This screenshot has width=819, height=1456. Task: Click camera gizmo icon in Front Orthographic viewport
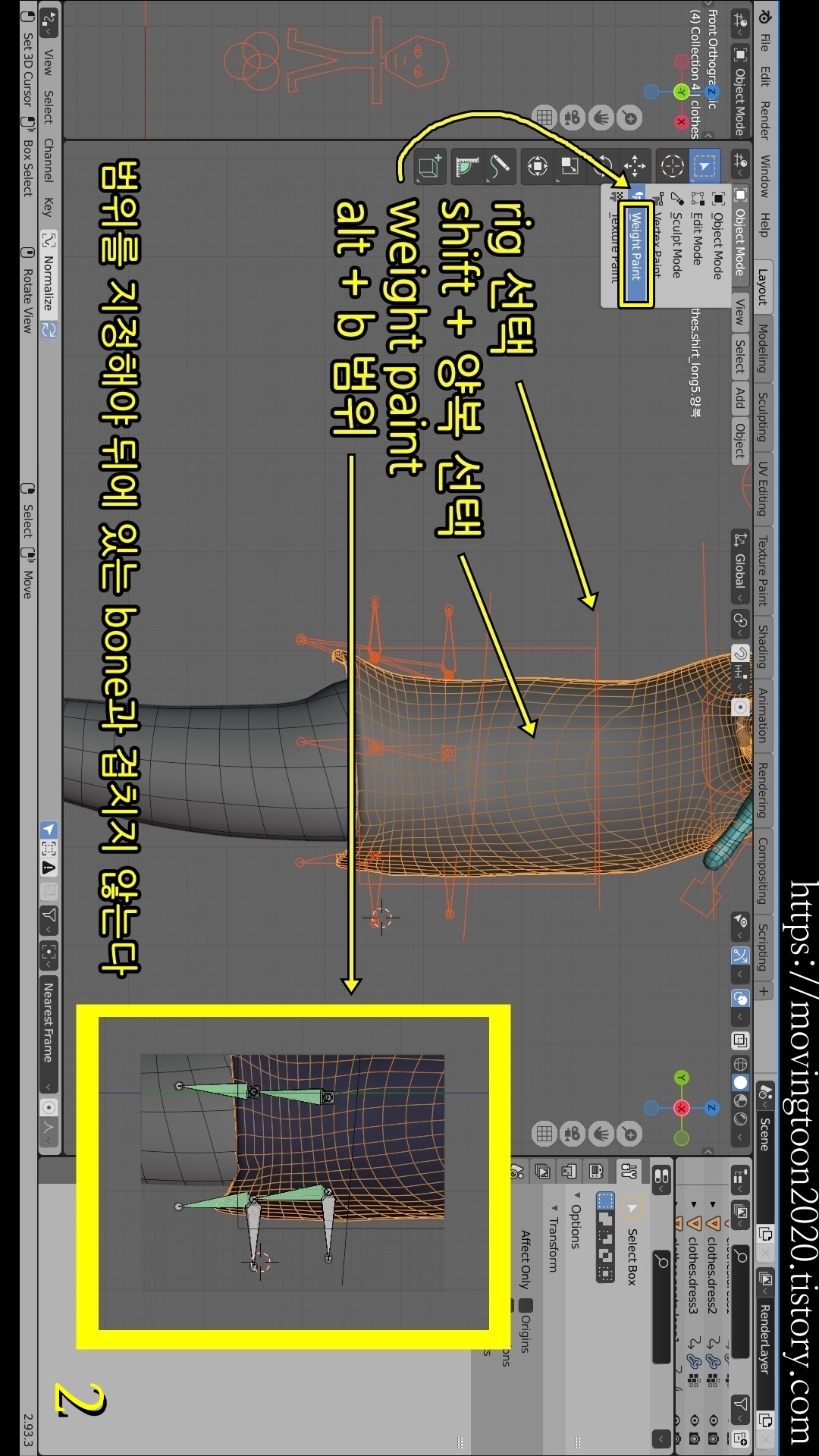pyautogui.click(x=573, y=117)
